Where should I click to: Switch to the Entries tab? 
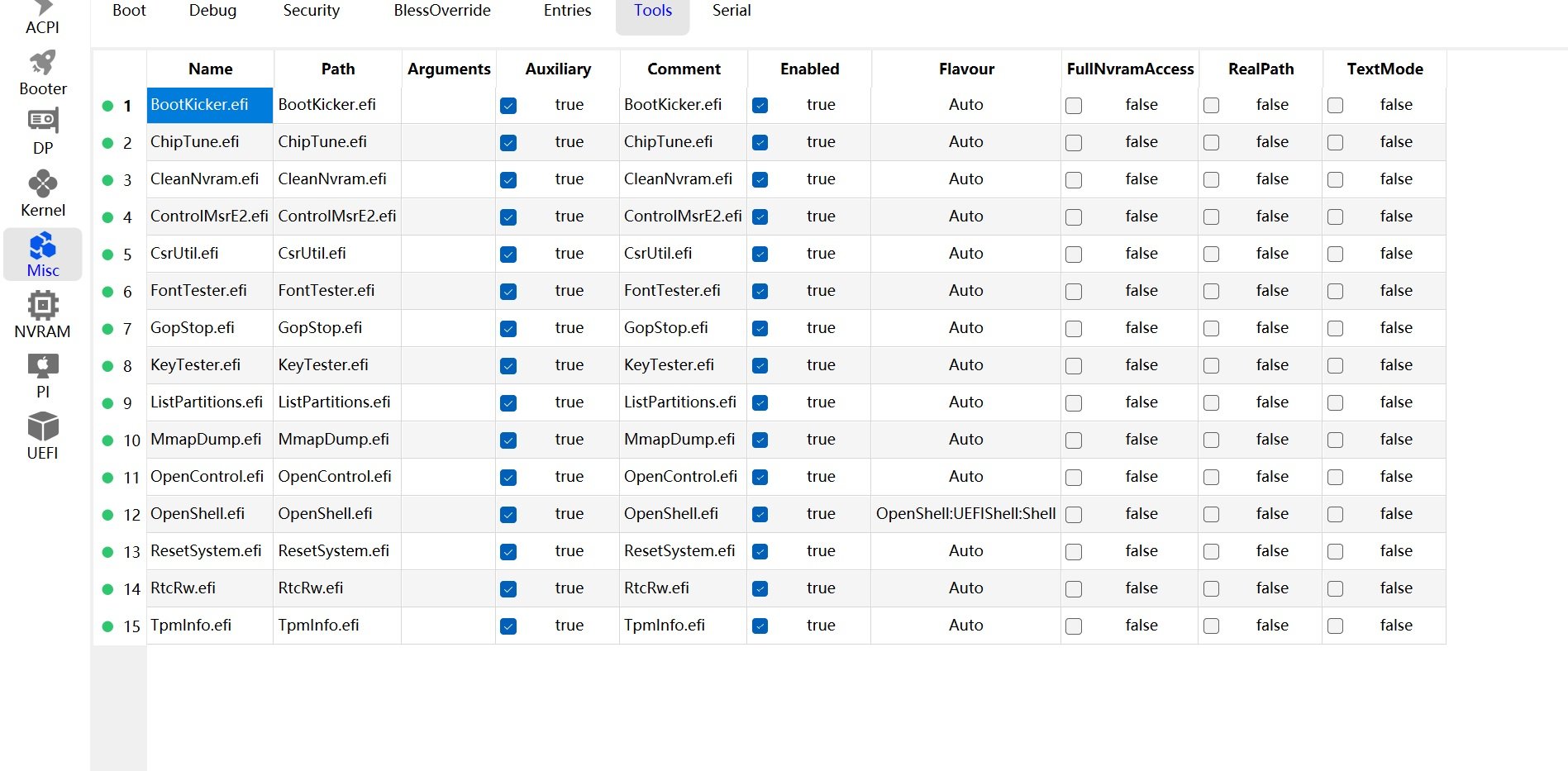click(x=567, y=11)
